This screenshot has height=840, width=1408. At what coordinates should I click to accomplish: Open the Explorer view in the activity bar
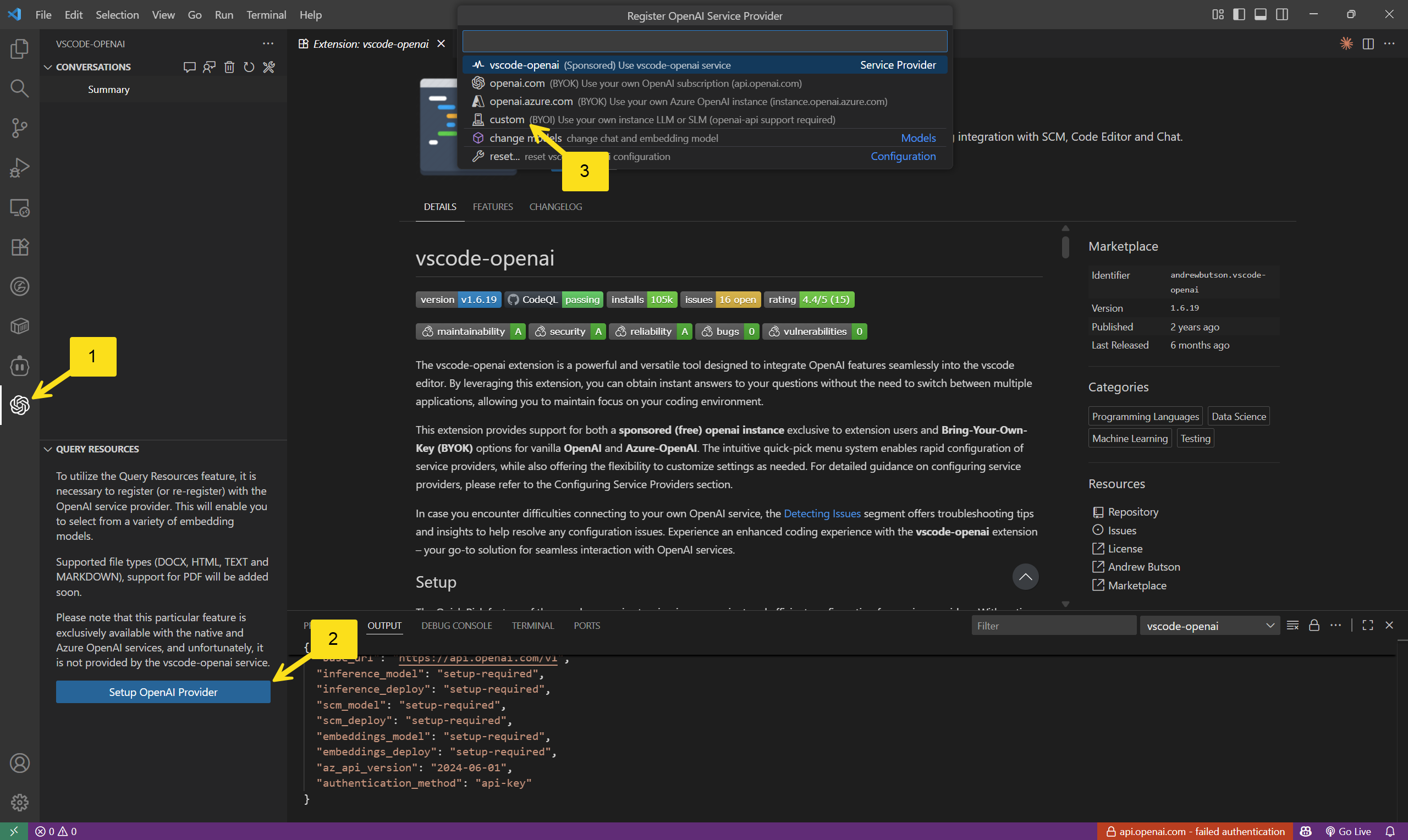point(20,48)
